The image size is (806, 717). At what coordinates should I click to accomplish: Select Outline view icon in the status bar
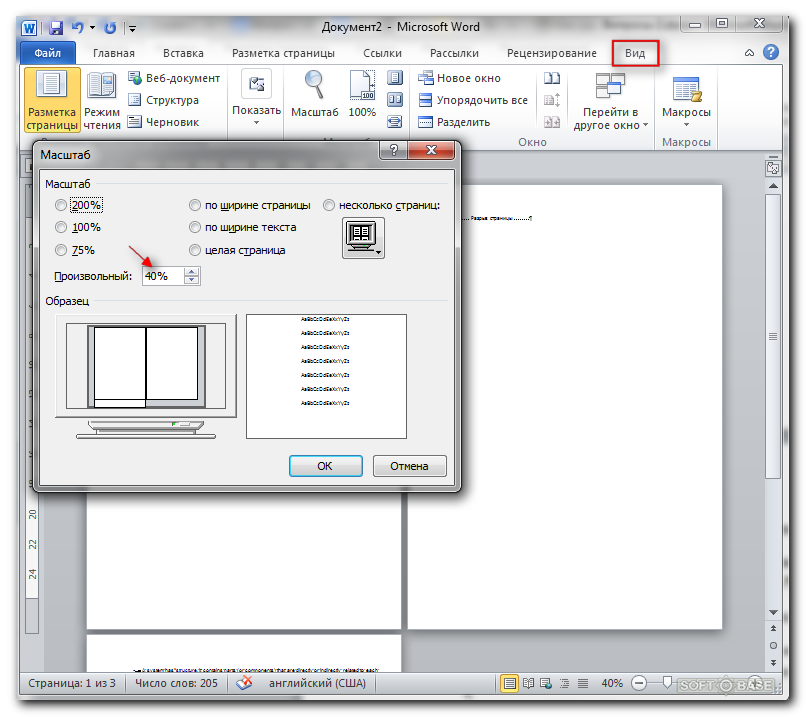click(x=564, y=684)
